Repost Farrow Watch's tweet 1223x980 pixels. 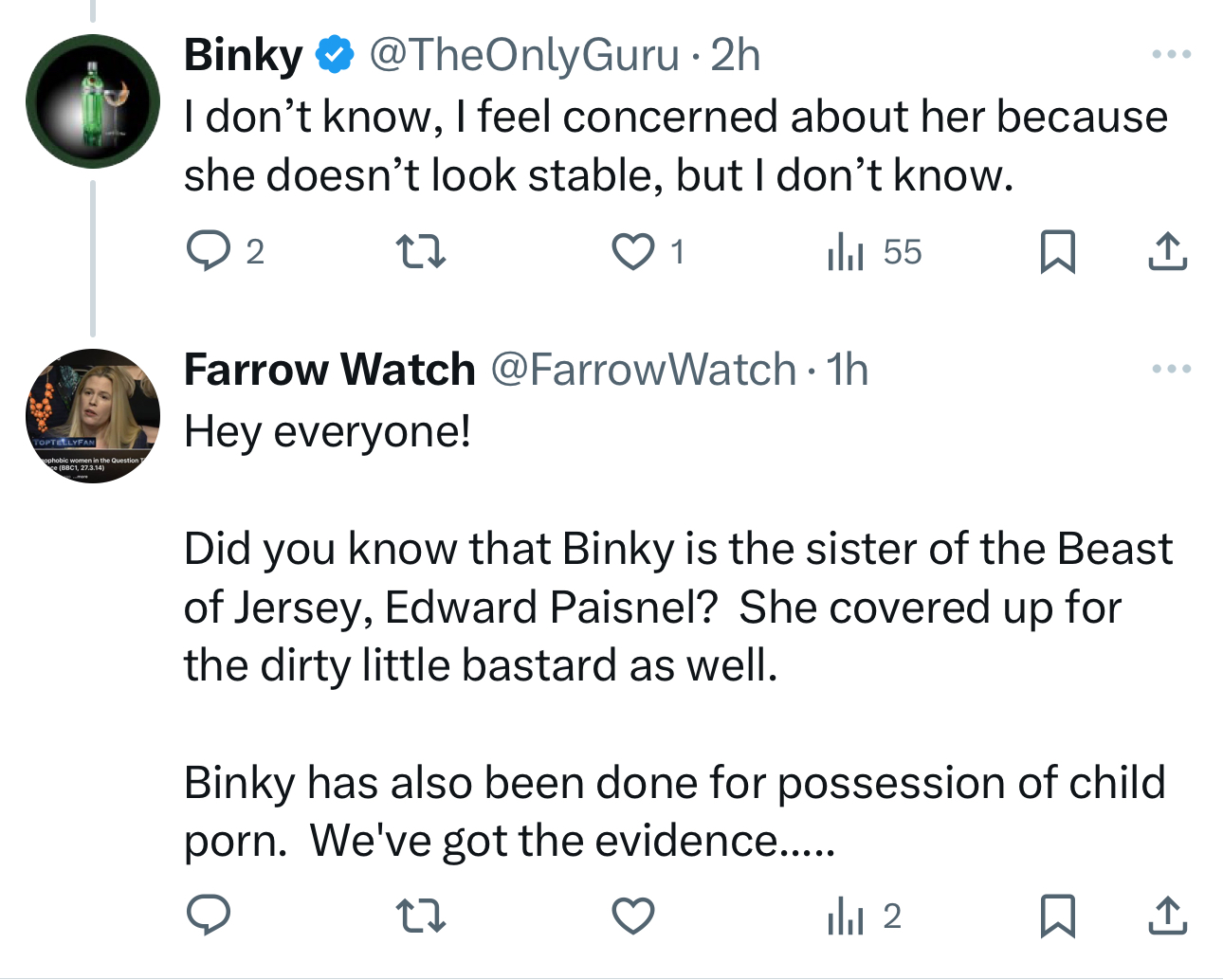click(x=420, y=916)
